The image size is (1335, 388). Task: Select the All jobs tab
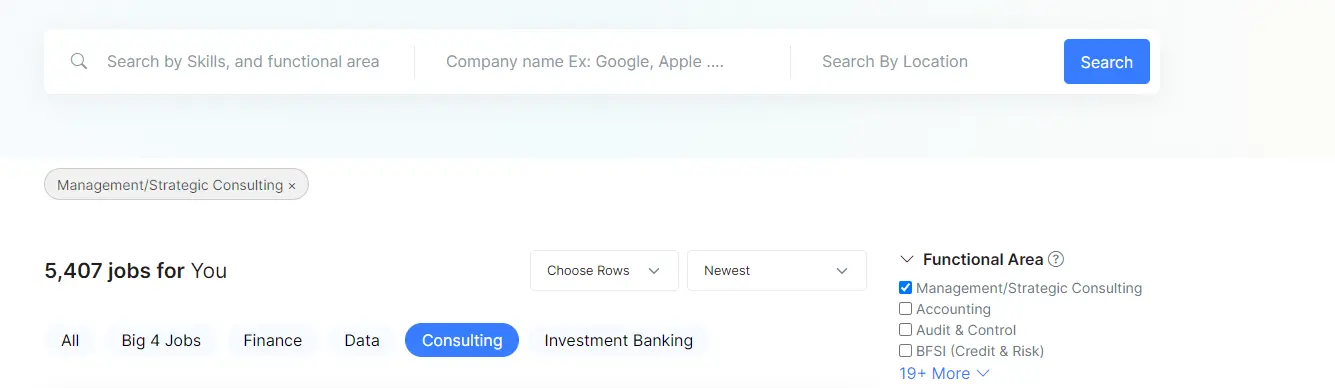point(70,340)
